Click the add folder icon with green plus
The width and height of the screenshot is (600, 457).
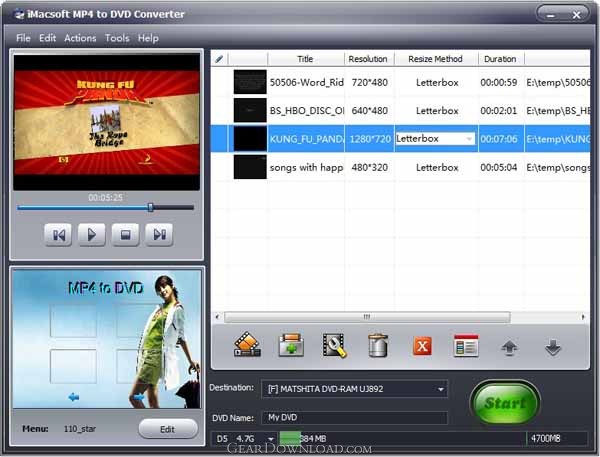click(x=292, y=345)
